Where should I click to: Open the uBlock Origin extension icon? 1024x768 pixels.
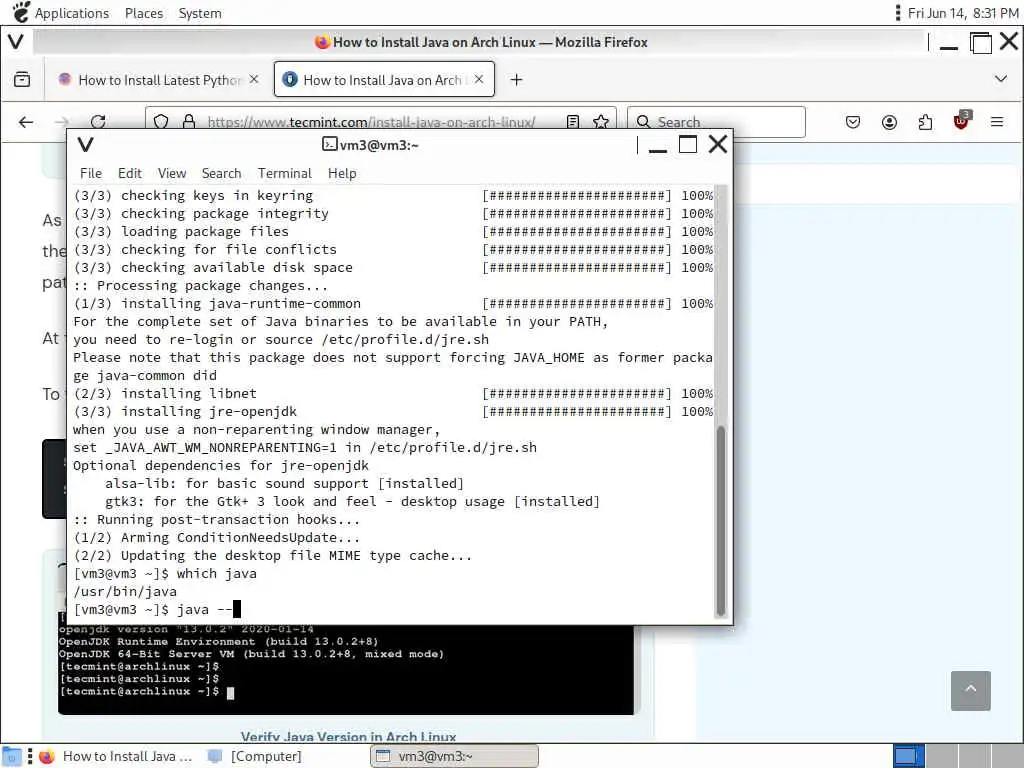point(961,121)
